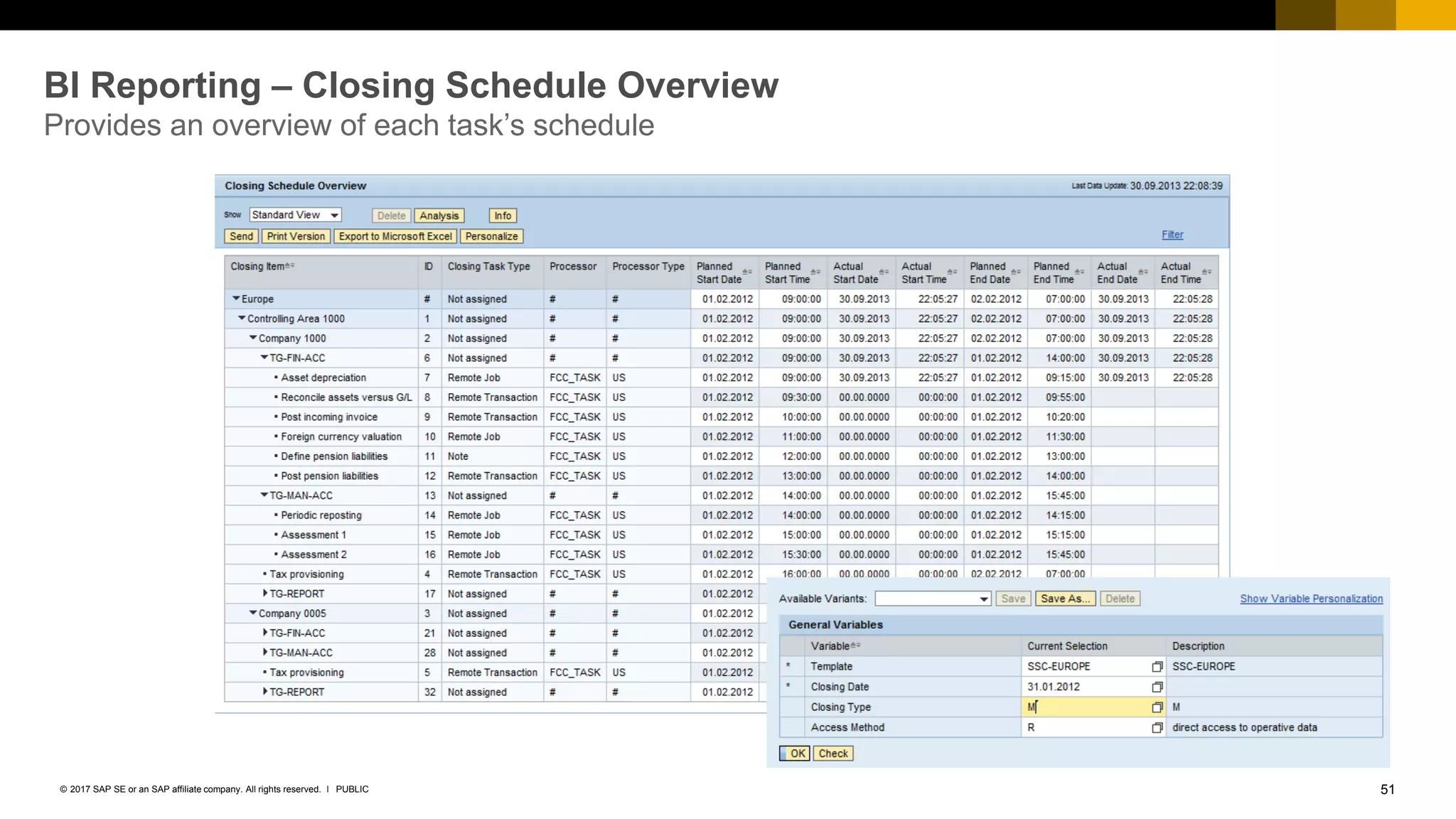The image size is (1456, 819).
Task: Open value help for Access Method field
Action: coord(1157,727)
